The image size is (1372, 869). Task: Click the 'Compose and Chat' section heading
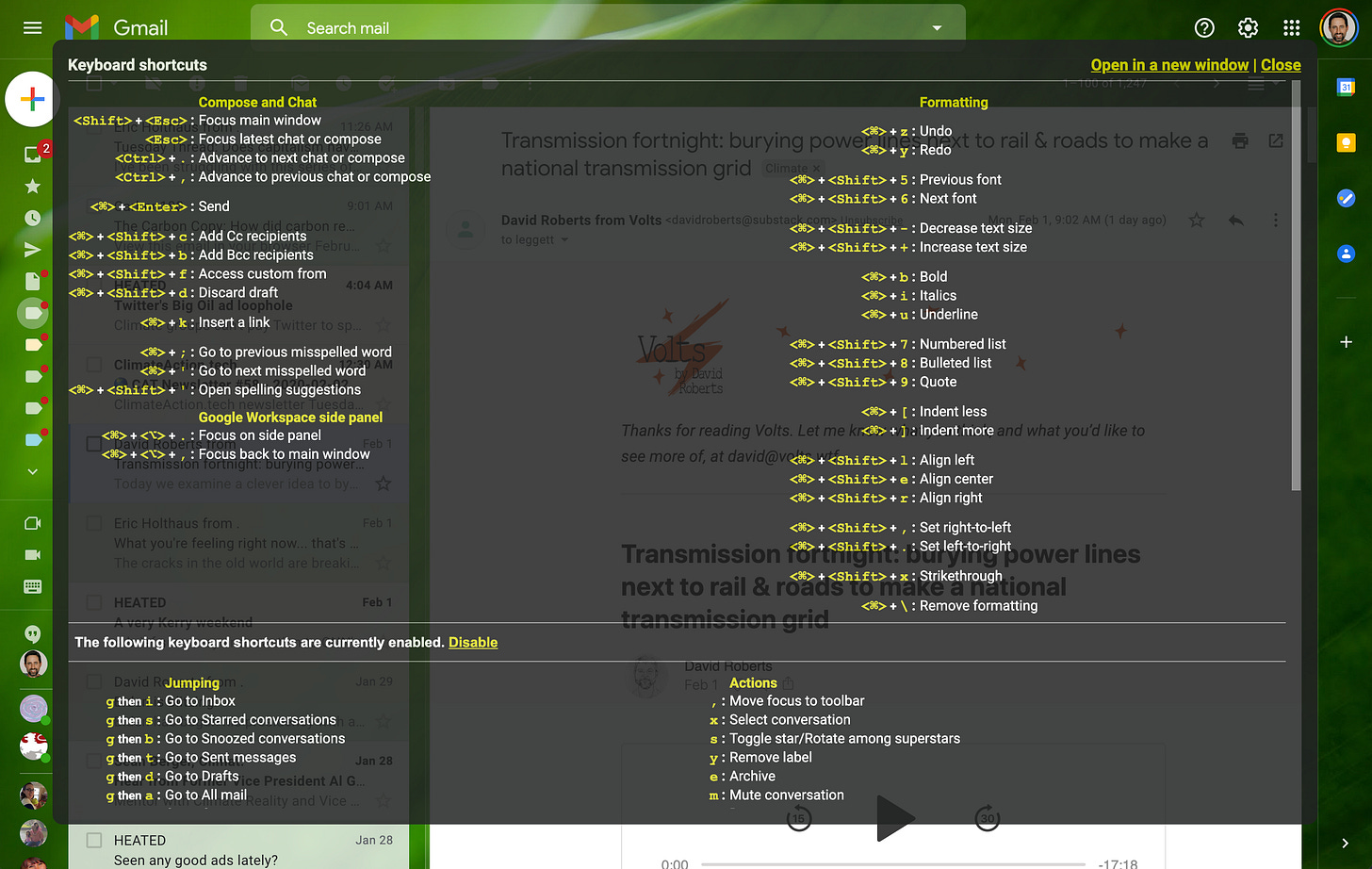[257, 102]
